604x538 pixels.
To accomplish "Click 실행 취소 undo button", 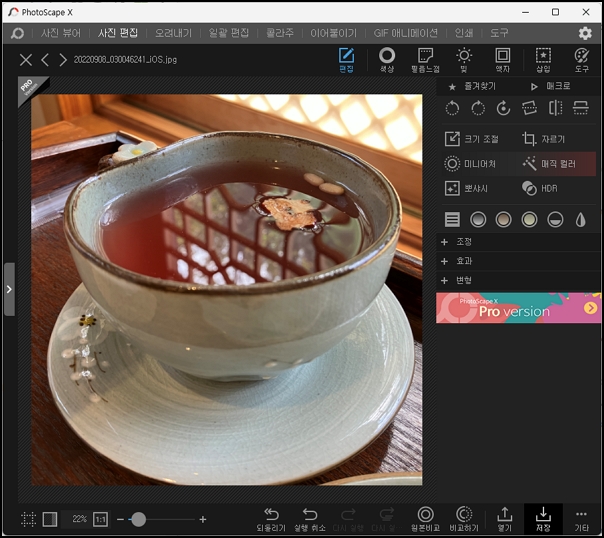I will [310, 520].
